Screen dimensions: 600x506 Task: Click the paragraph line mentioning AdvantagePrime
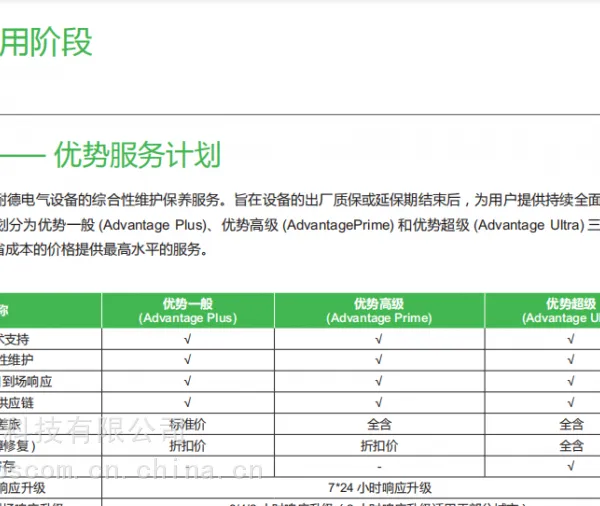[300, 225]
